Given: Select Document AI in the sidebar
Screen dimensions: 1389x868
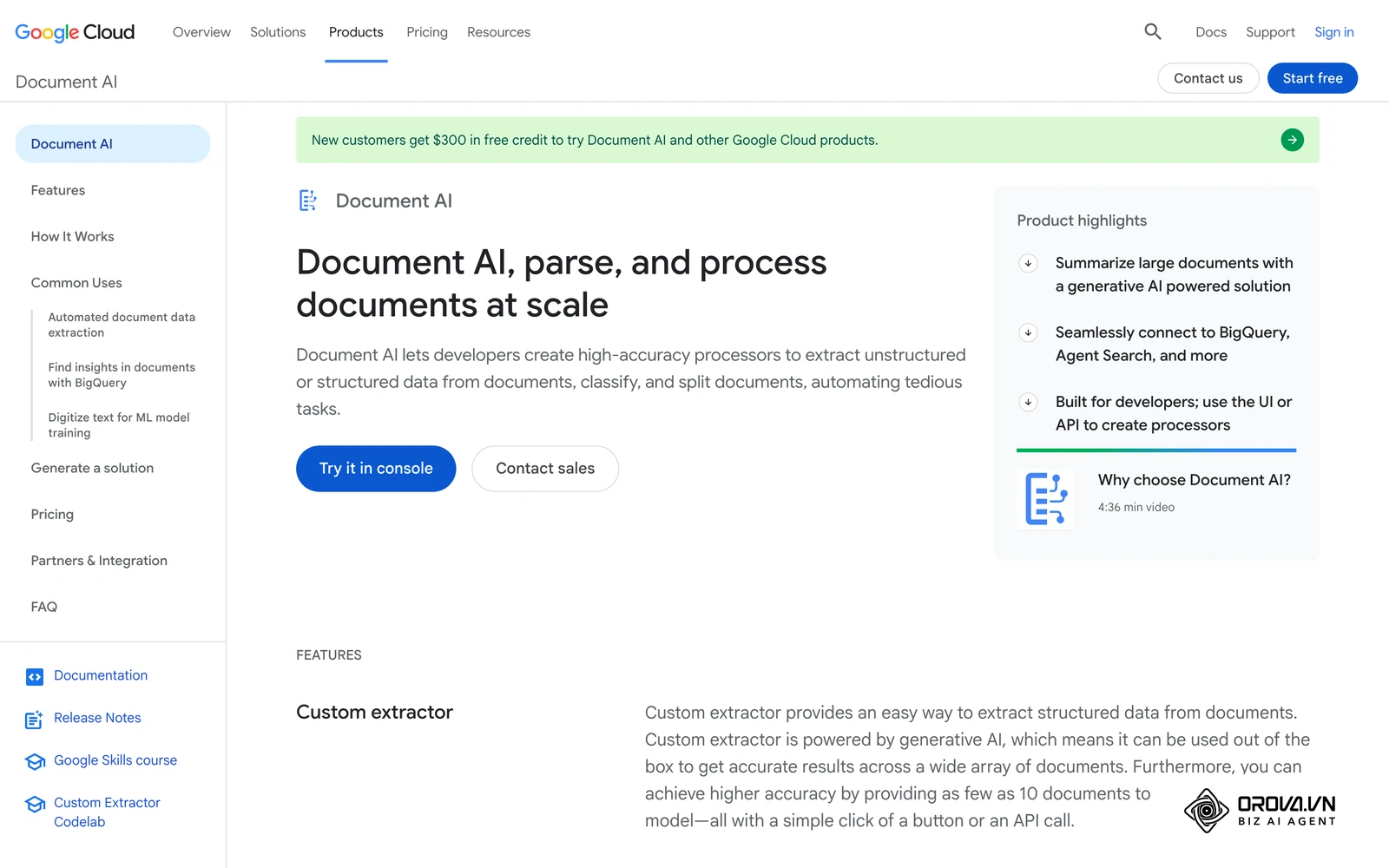Looking at the screenshot, I should (x=113, y=144).
